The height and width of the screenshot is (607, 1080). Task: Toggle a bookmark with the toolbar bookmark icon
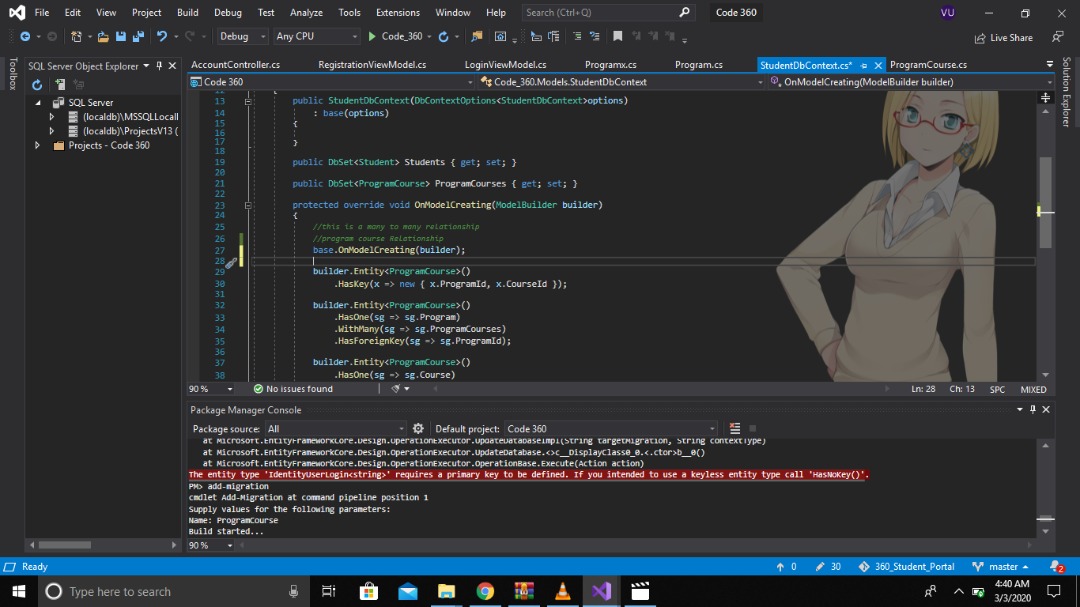[617, 37]
